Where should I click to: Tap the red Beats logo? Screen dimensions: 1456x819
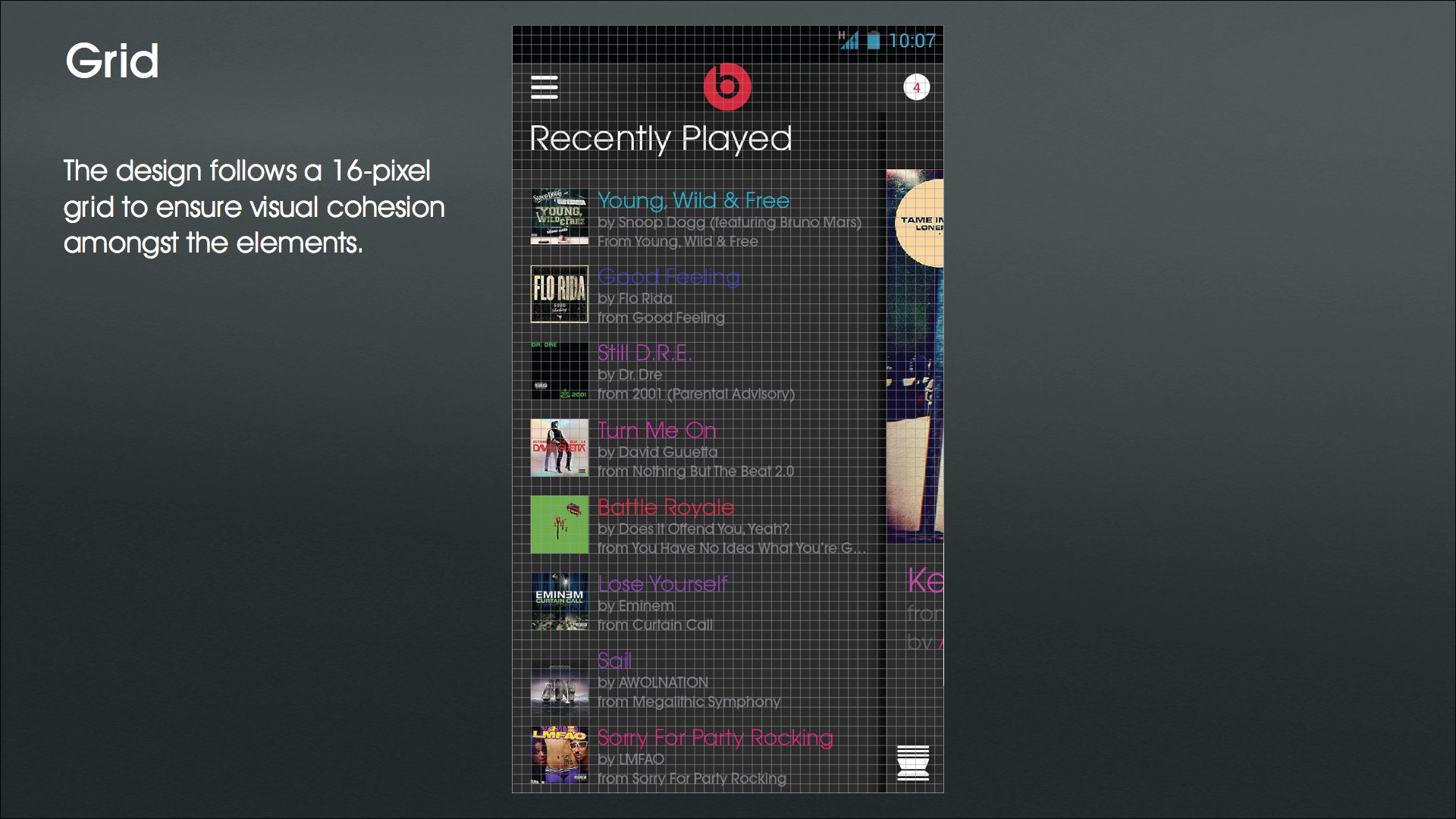pos(727,86)
